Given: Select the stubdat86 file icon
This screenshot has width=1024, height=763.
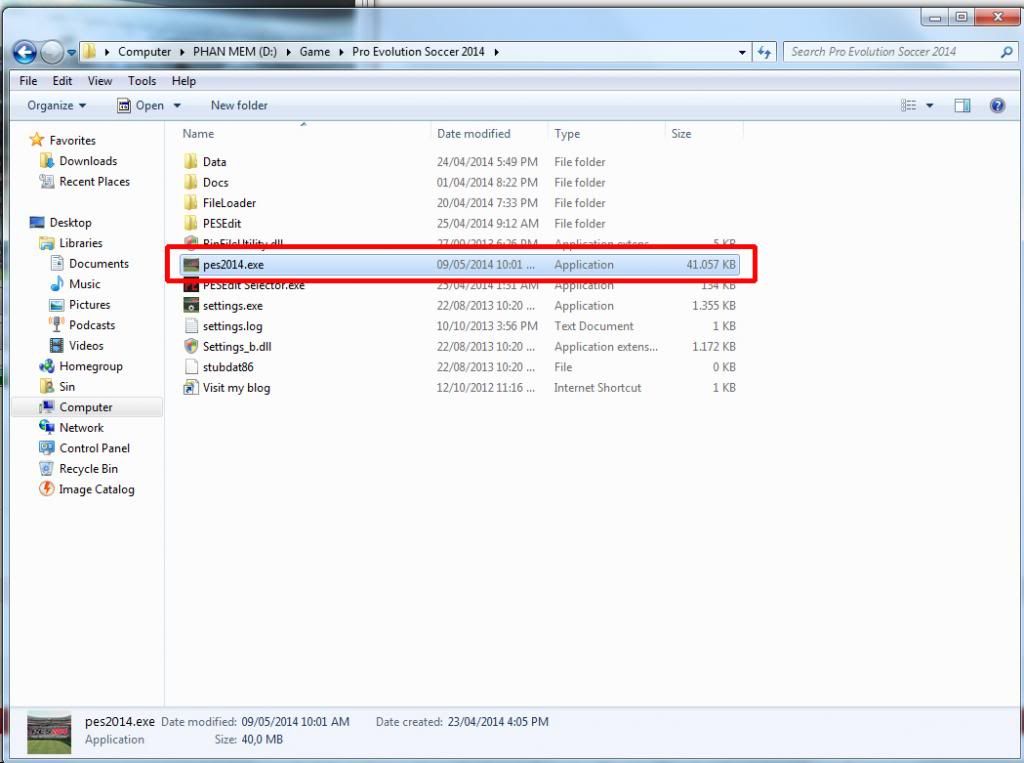Looking at the screenshot, I should tap(191, 367).
